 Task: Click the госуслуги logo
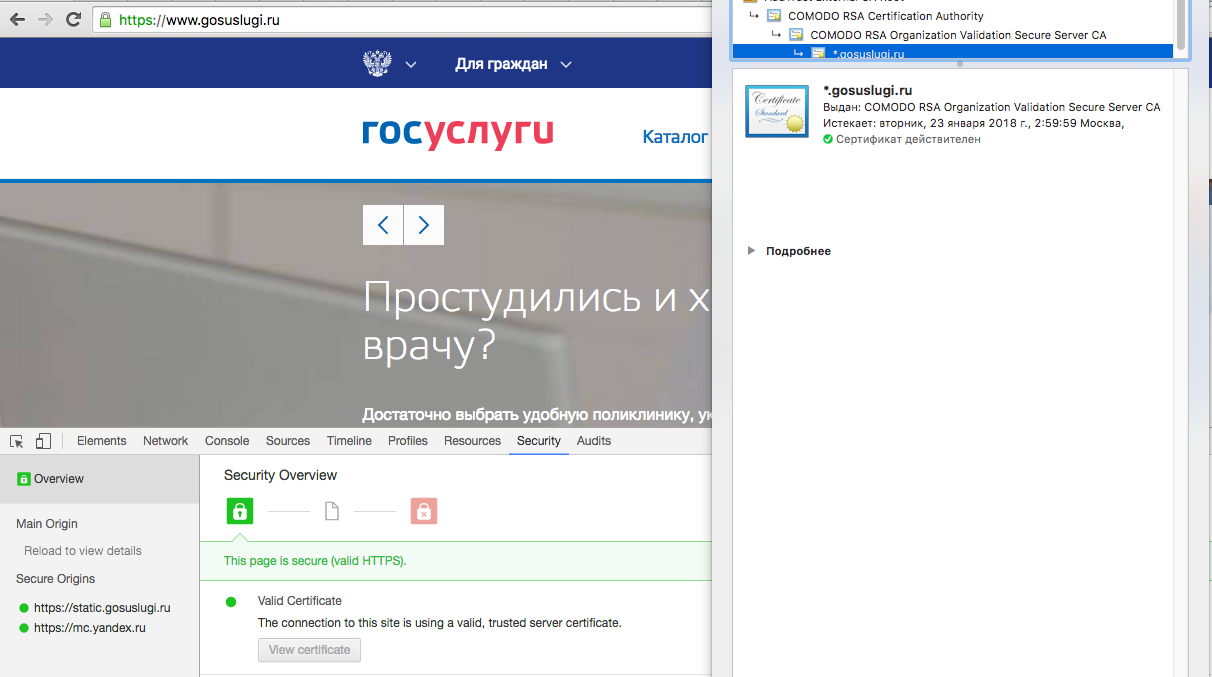458,133
